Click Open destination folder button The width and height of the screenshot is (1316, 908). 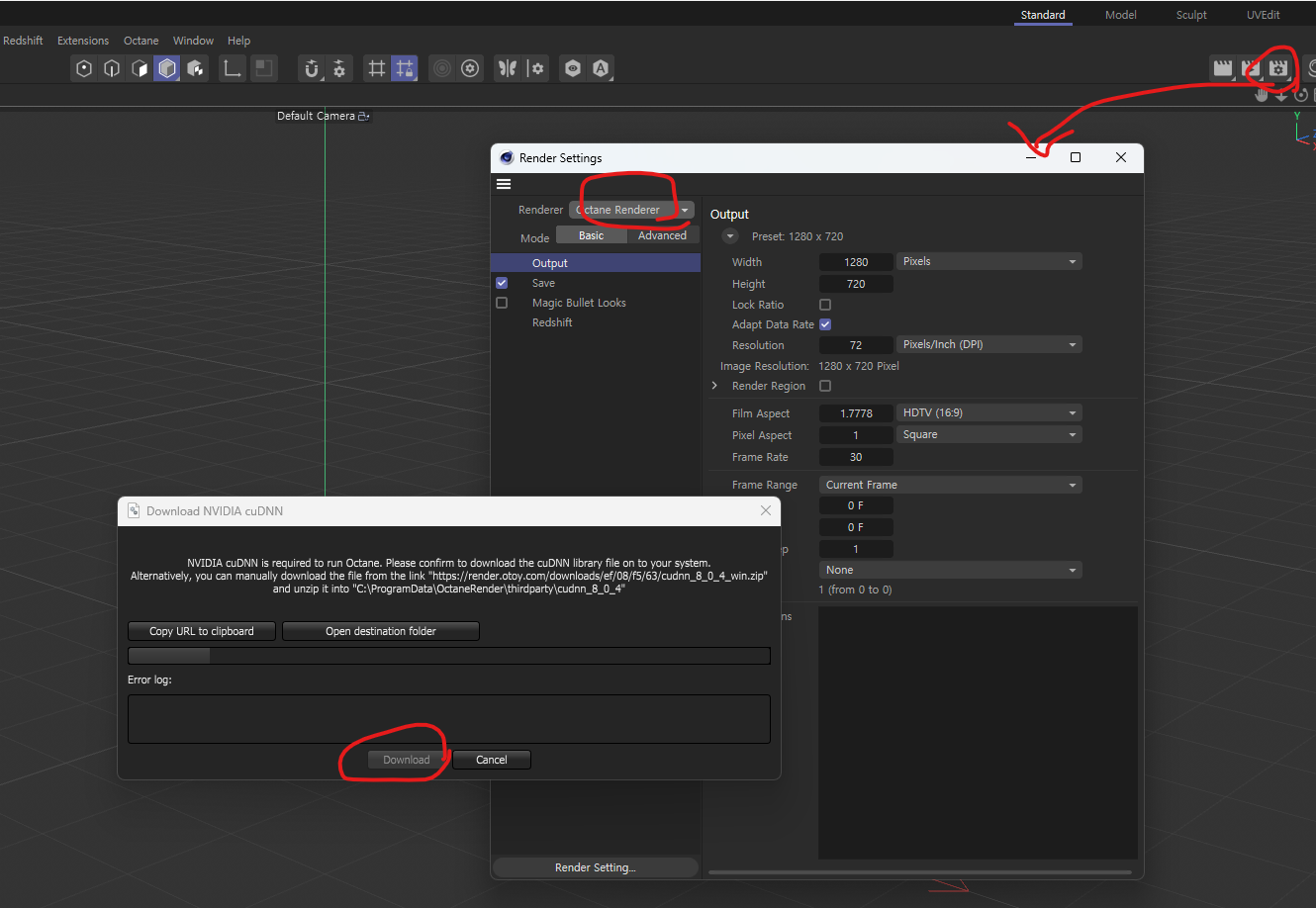(x=381, y=631)
